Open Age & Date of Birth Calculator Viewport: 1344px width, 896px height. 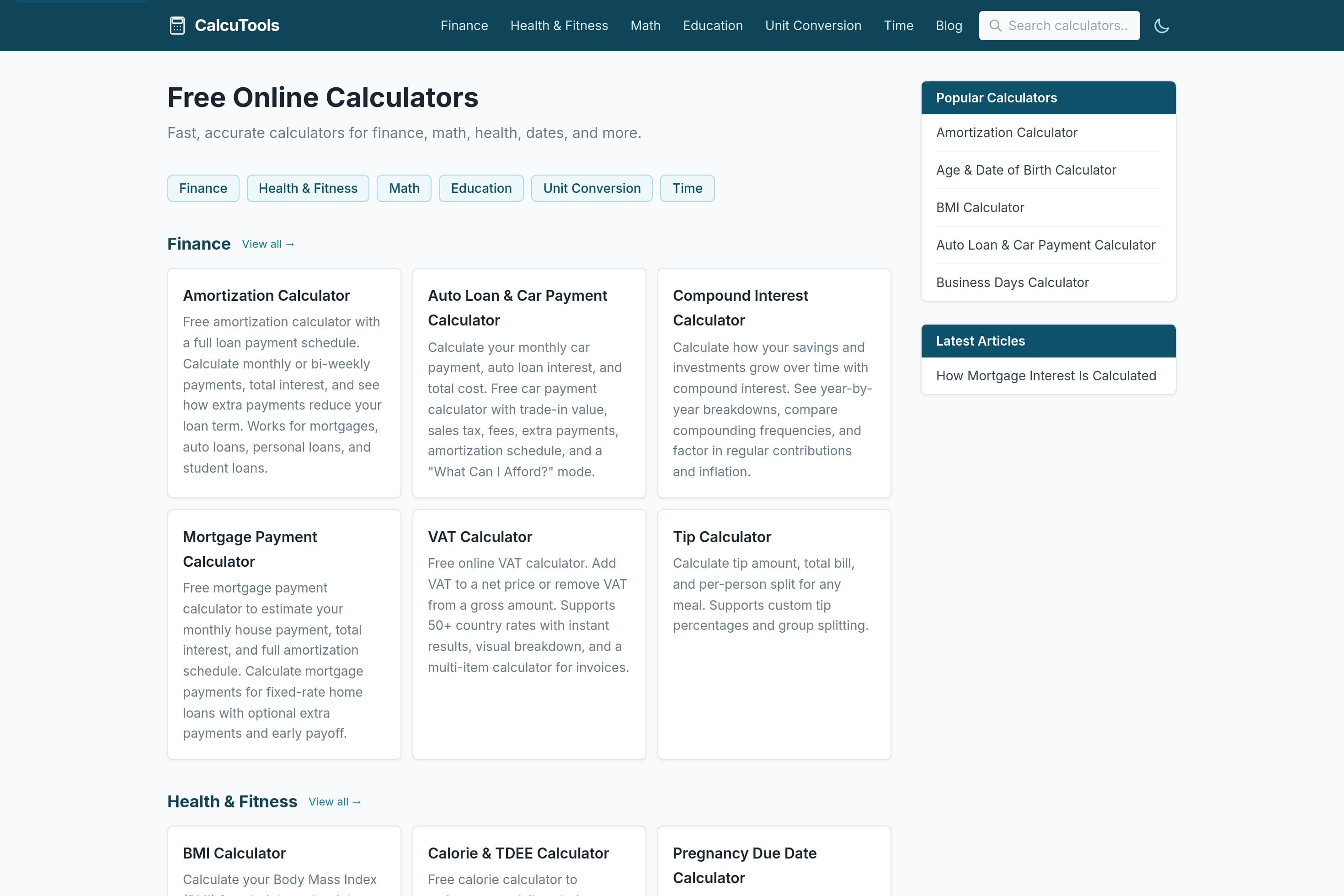[x=1026, y=170]
